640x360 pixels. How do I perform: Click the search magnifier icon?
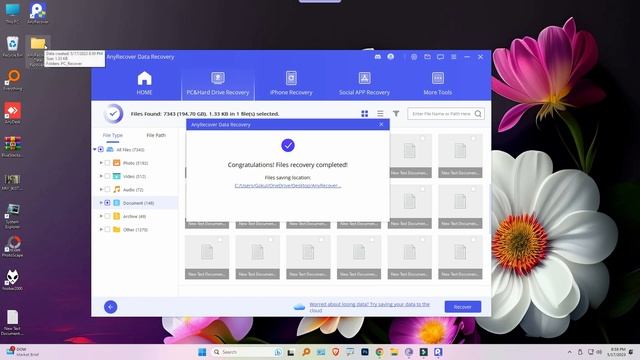[x=478, y=113]
